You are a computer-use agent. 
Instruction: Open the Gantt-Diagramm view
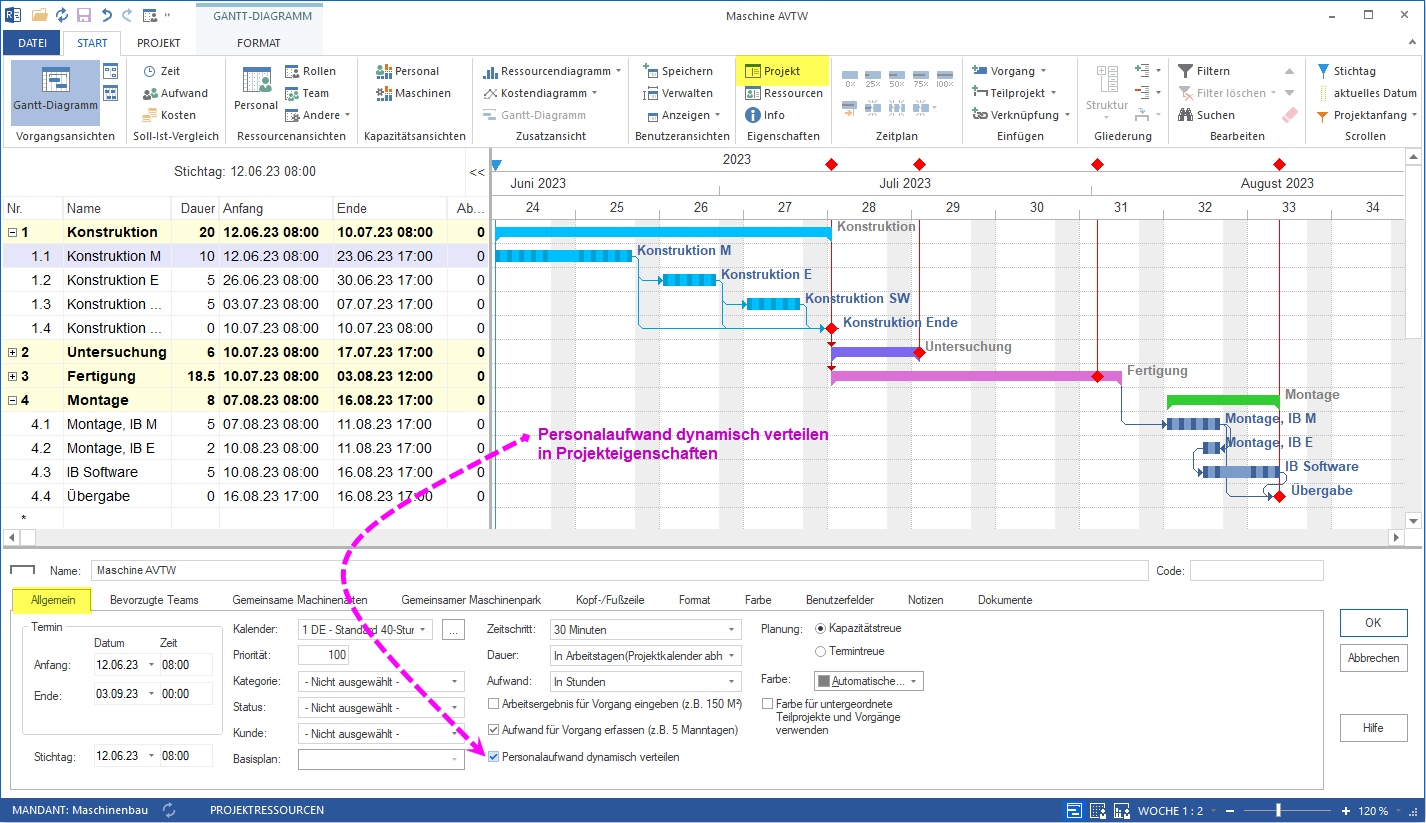pyautogui.click(x=55, y=90)
